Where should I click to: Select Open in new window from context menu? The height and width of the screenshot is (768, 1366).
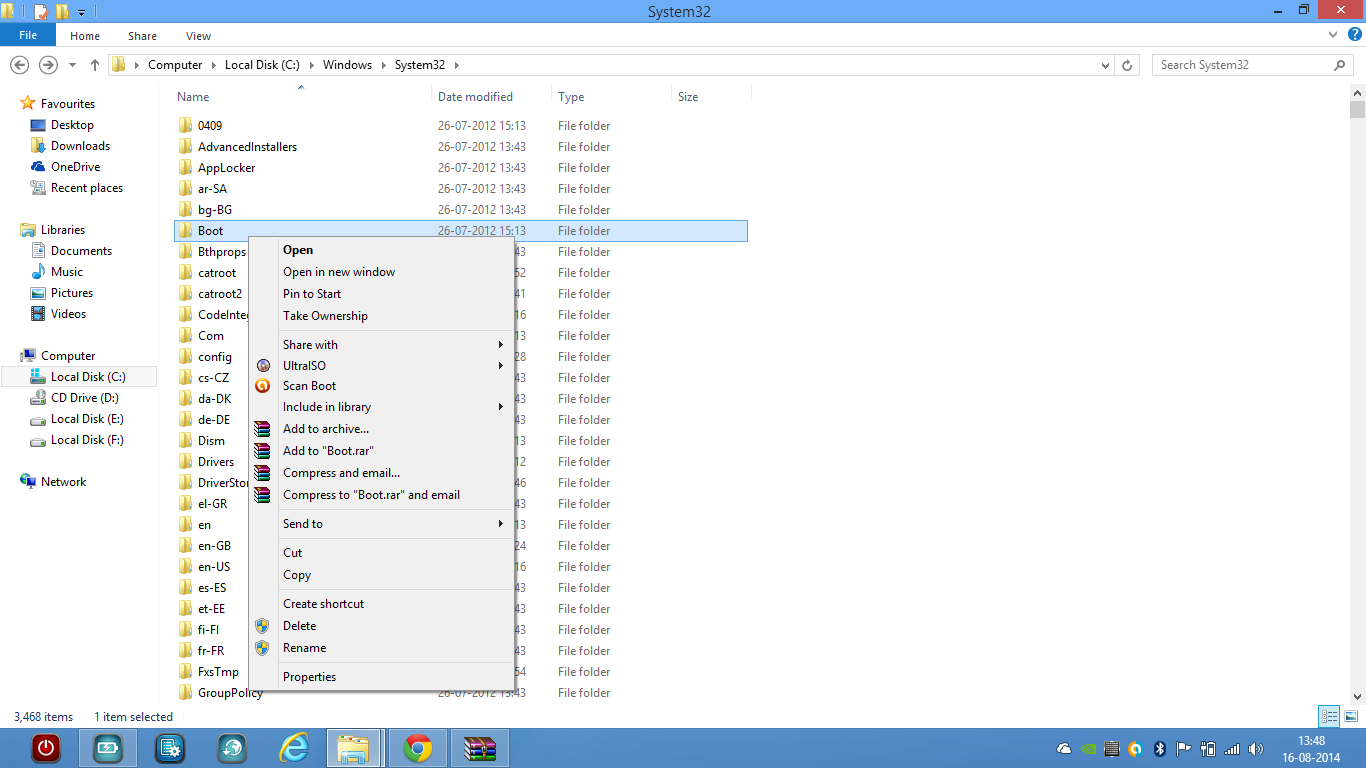point(338,271)
